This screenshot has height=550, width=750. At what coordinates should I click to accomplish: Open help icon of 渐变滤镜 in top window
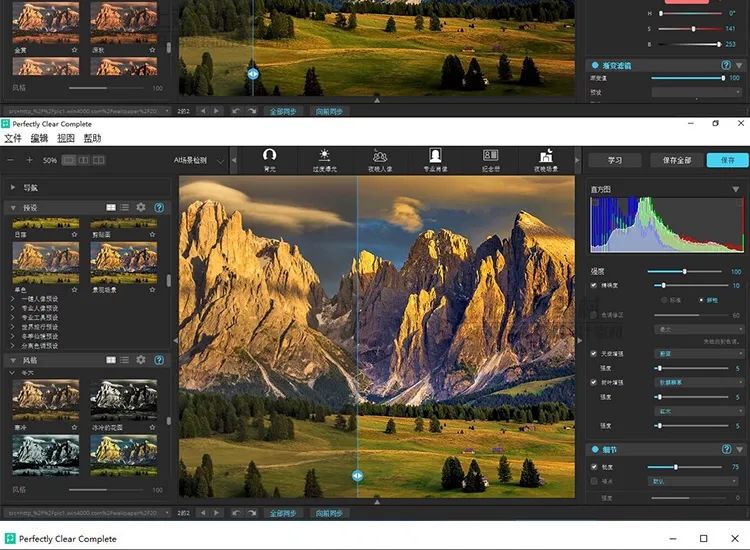(x=726, y=65)
